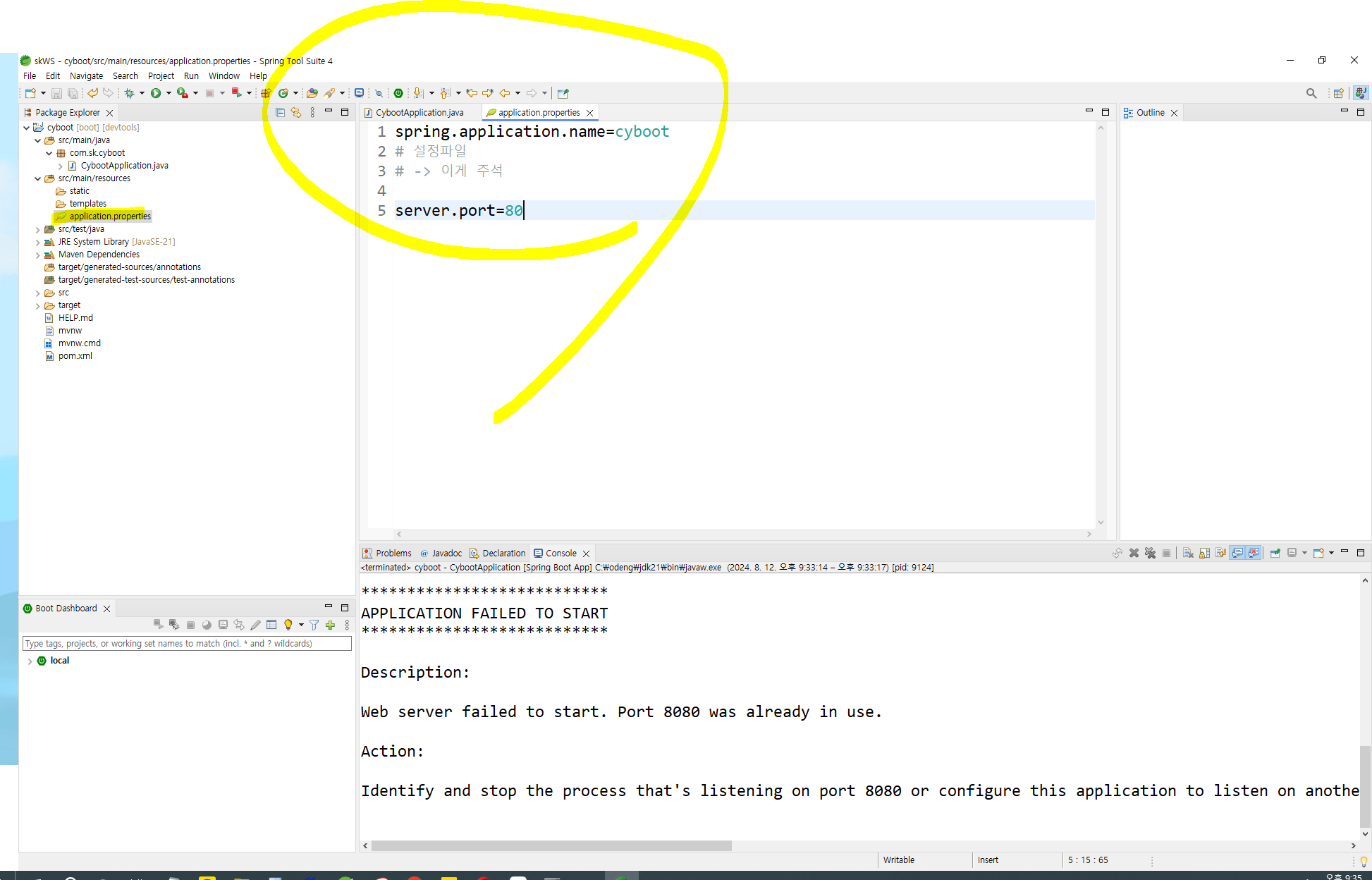
Task: Click the green Run button in toolbar
Action: (x=156, y=93)
